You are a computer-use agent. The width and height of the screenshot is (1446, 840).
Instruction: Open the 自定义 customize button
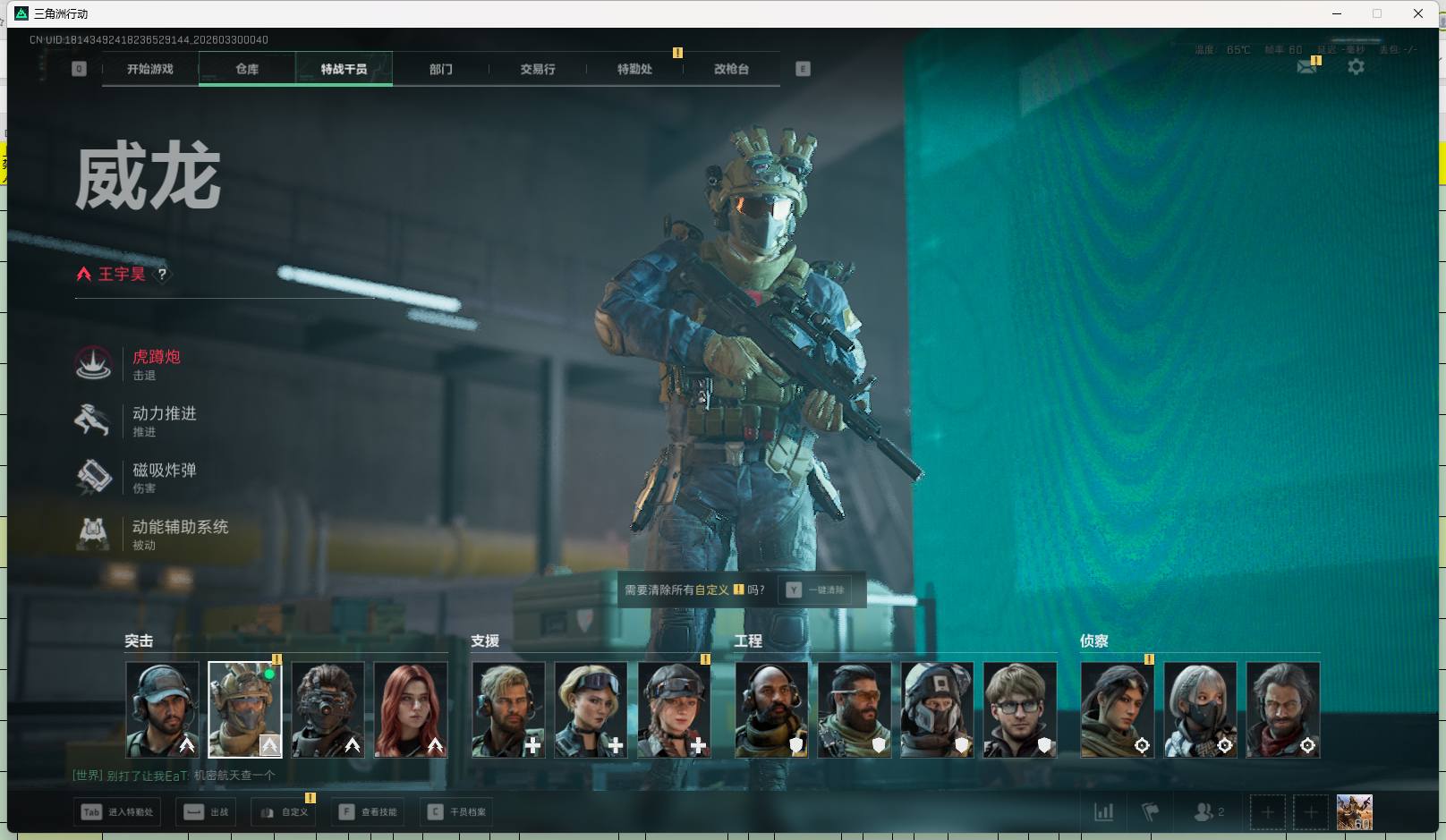284,812
